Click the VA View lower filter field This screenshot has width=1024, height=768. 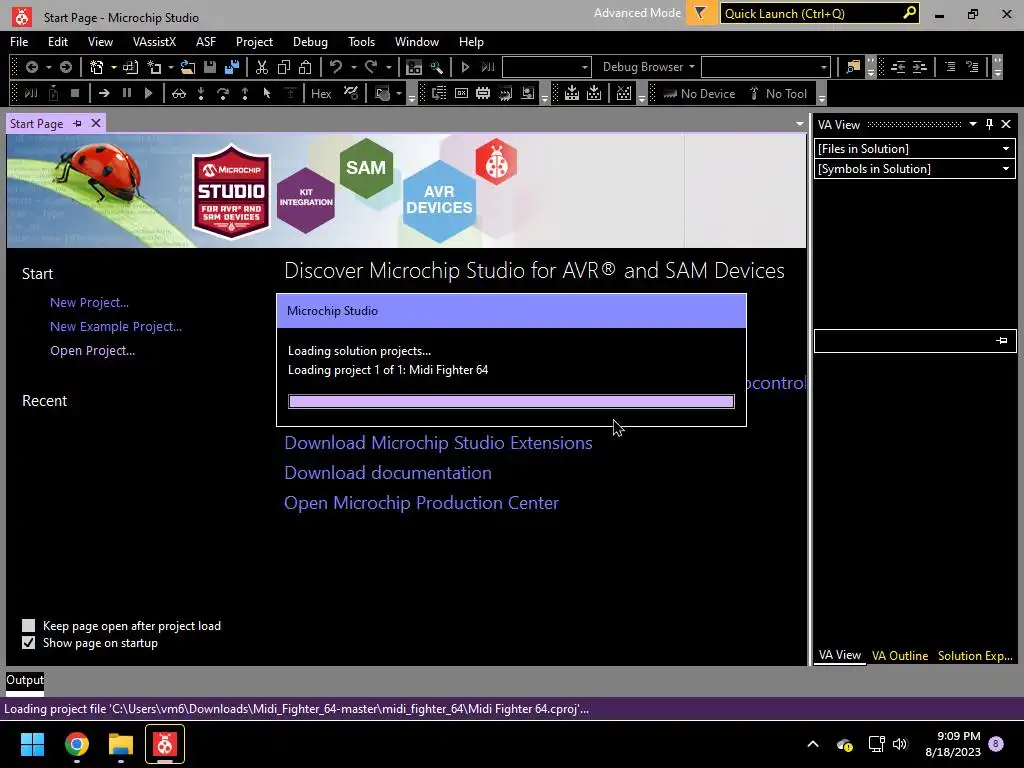coord(915,341)
